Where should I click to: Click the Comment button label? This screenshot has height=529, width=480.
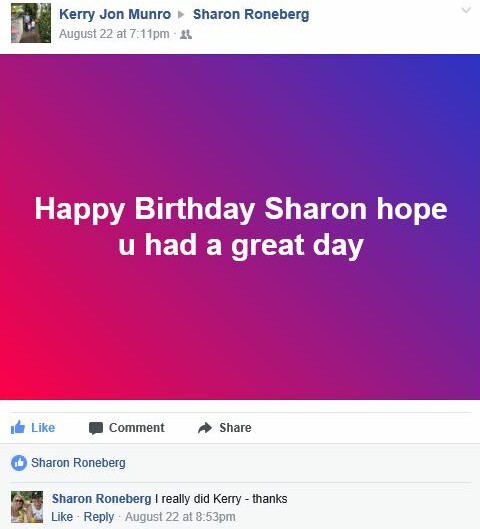click(137, 428)
